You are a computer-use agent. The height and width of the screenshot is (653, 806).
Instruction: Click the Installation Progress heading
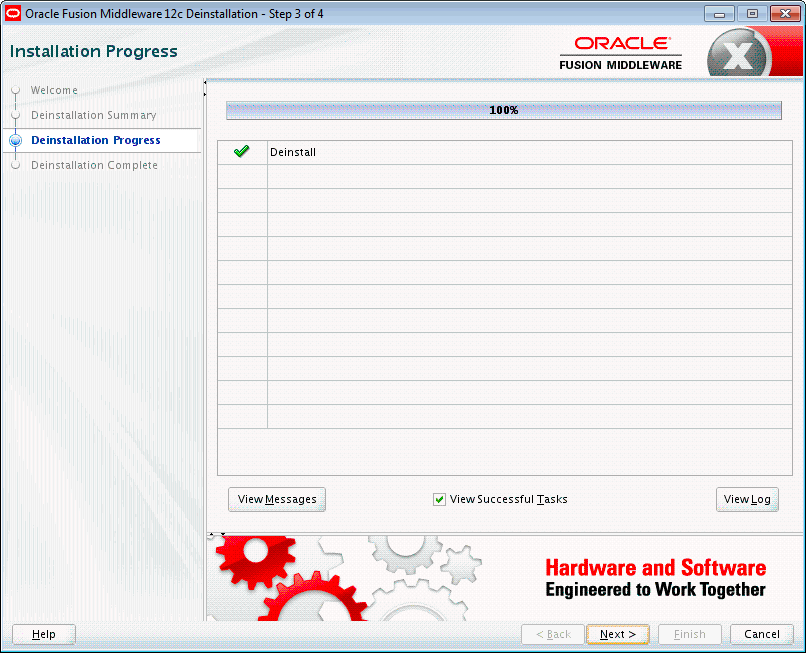click(94, 51)
